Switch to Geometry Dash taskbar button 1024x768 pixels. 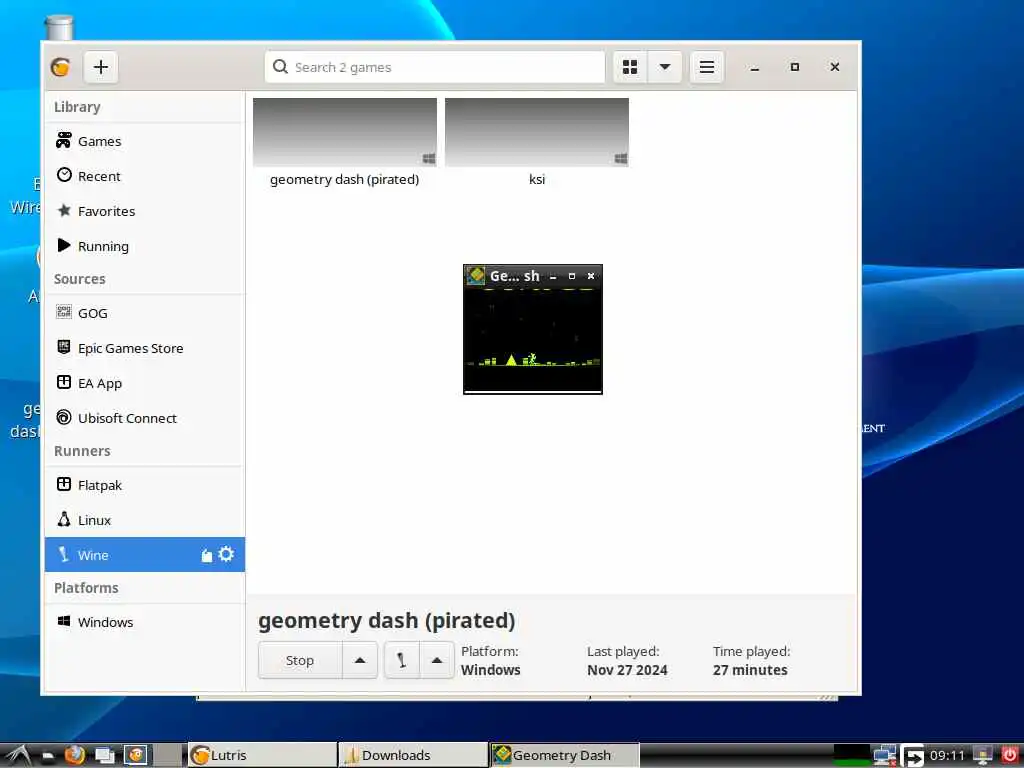[565, 755]
